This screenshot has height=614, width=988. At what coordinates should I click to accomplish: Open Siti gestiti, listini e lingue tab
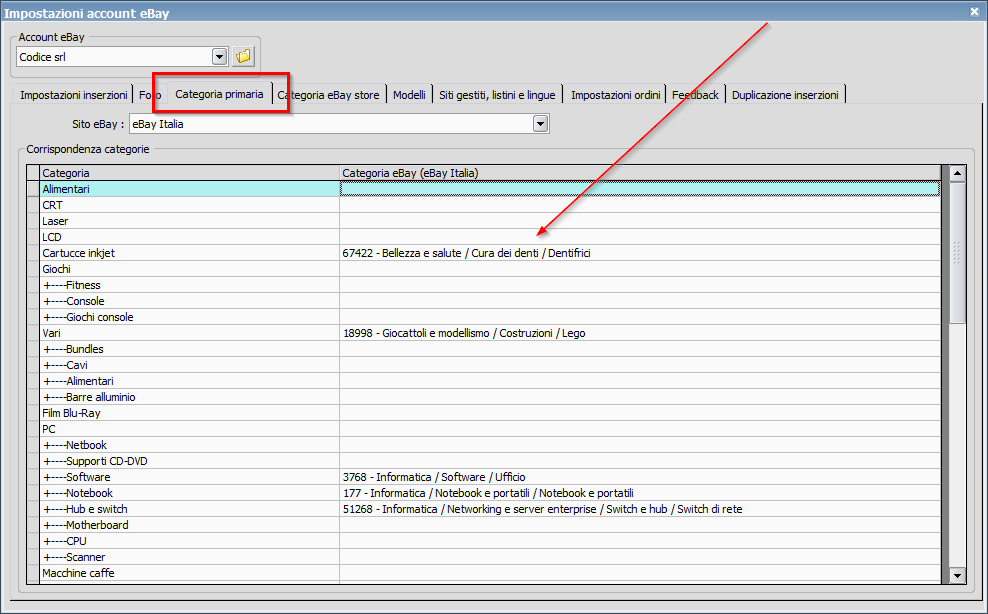497,95
